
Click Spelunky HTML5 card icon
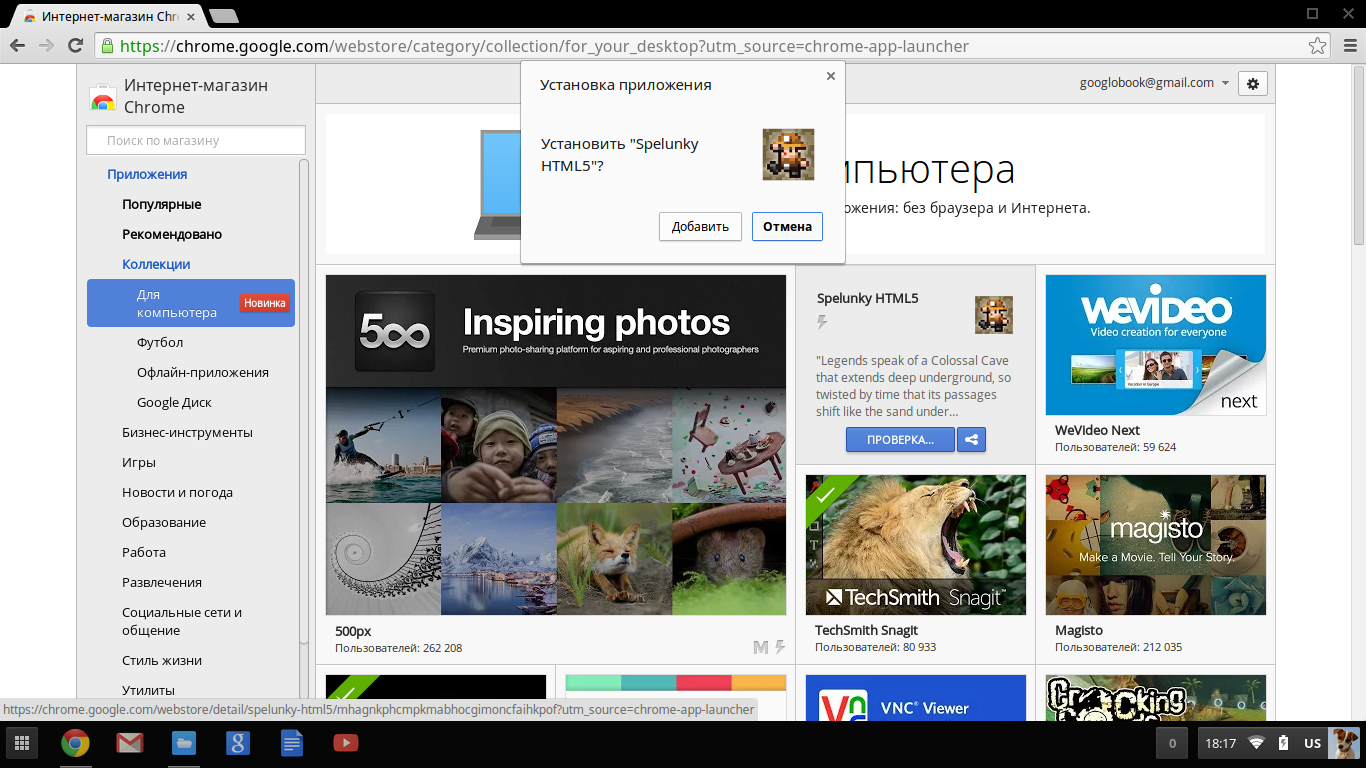point(994,315)
